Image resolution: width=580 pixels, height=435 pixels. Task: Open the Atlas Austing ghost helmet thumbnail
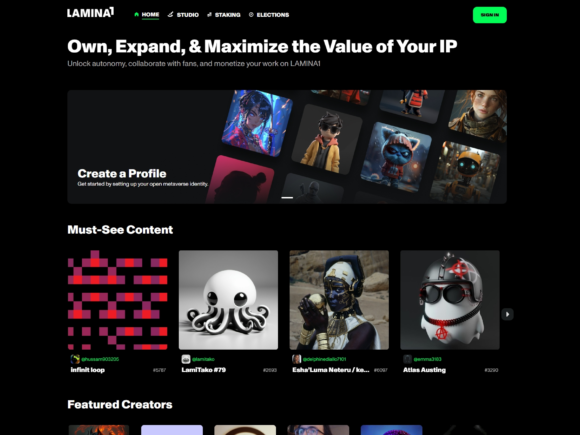(x=450, y=300)
